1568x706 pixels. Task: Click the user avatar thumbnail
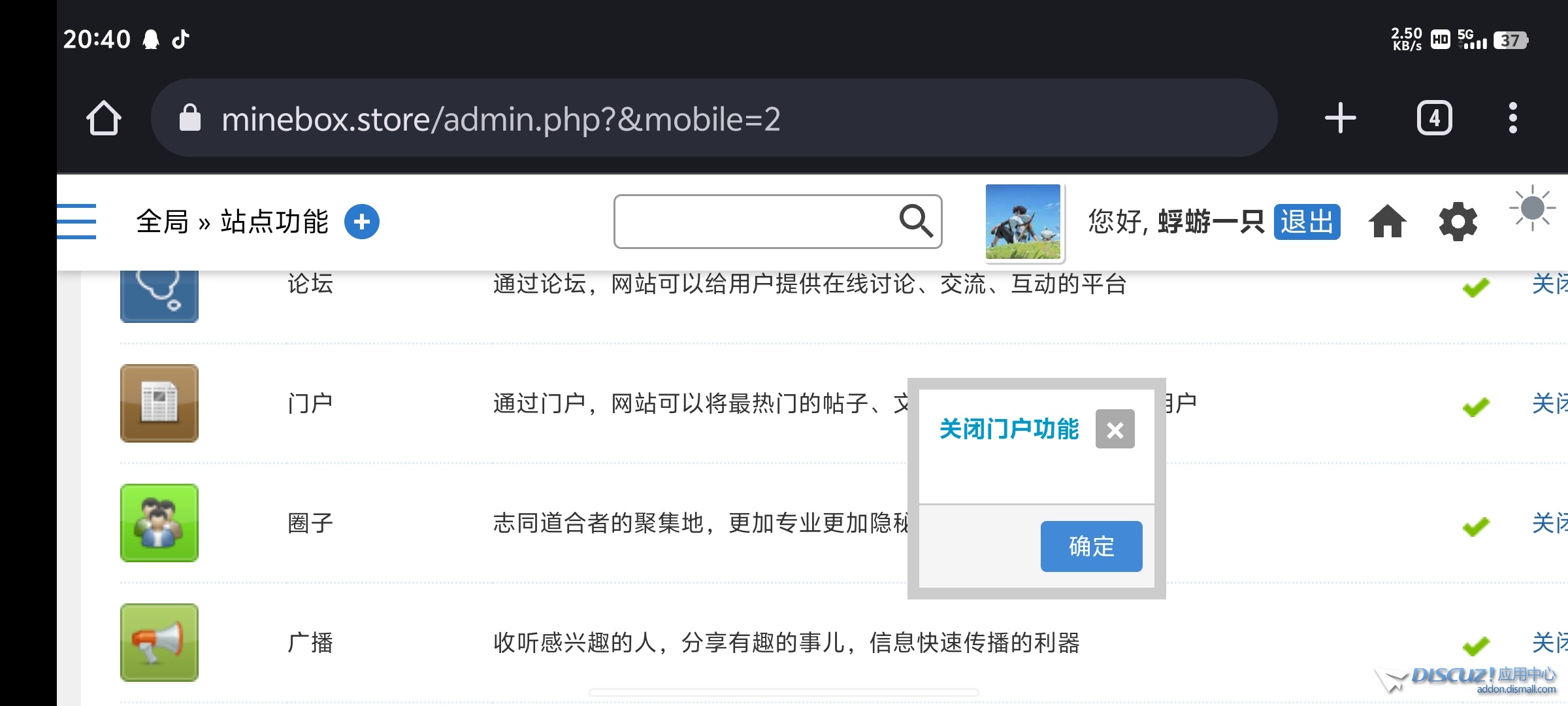pyautogui.click(x=1023, y=222)
